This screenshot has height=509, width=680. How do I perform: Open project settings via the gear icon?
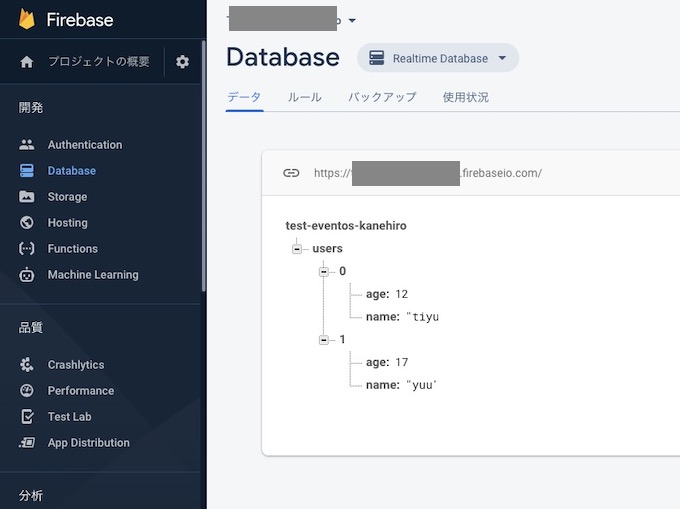tap(182, 62)
